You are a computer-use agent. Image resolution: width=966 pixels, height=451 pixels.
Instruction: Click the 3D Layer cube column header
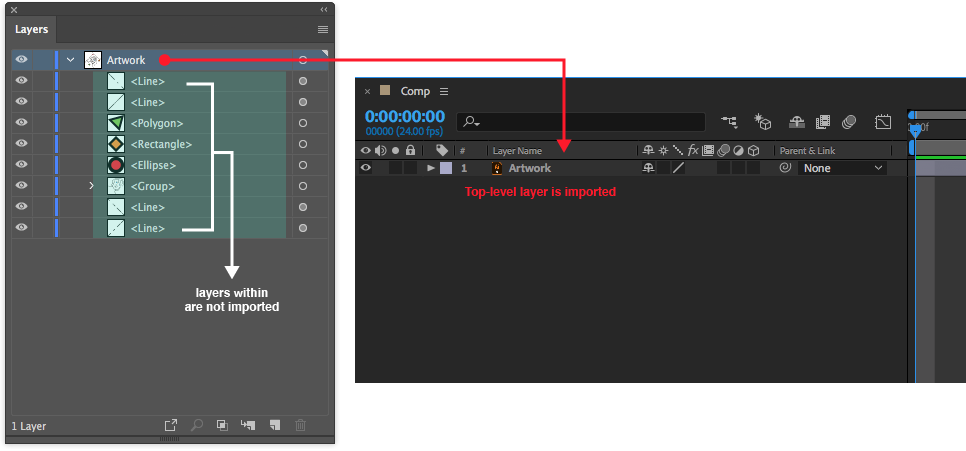(753, 150)
